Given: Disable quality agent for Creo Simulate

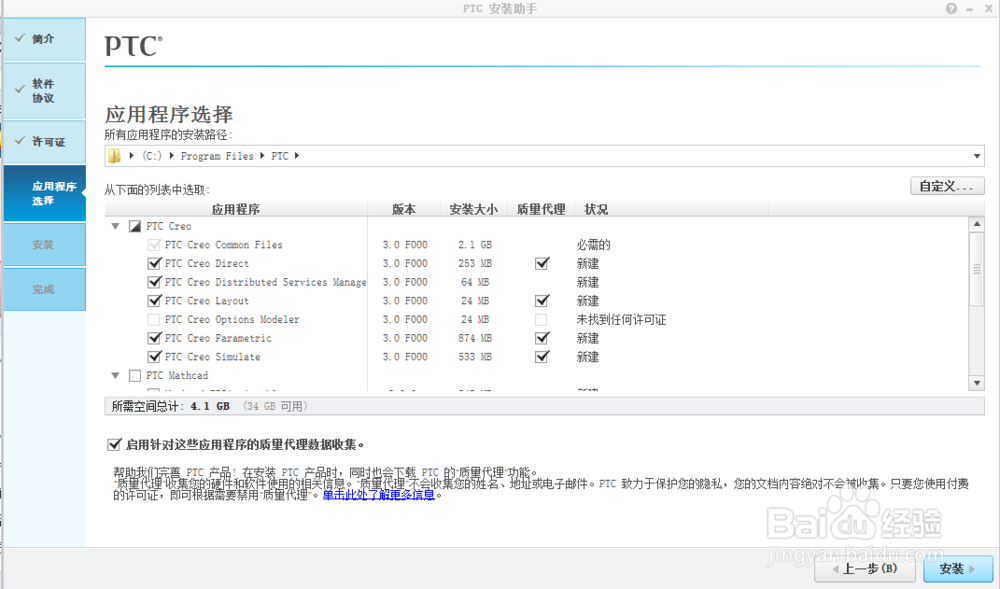Looking at the screenshot, I should click(x=541, y=357).
